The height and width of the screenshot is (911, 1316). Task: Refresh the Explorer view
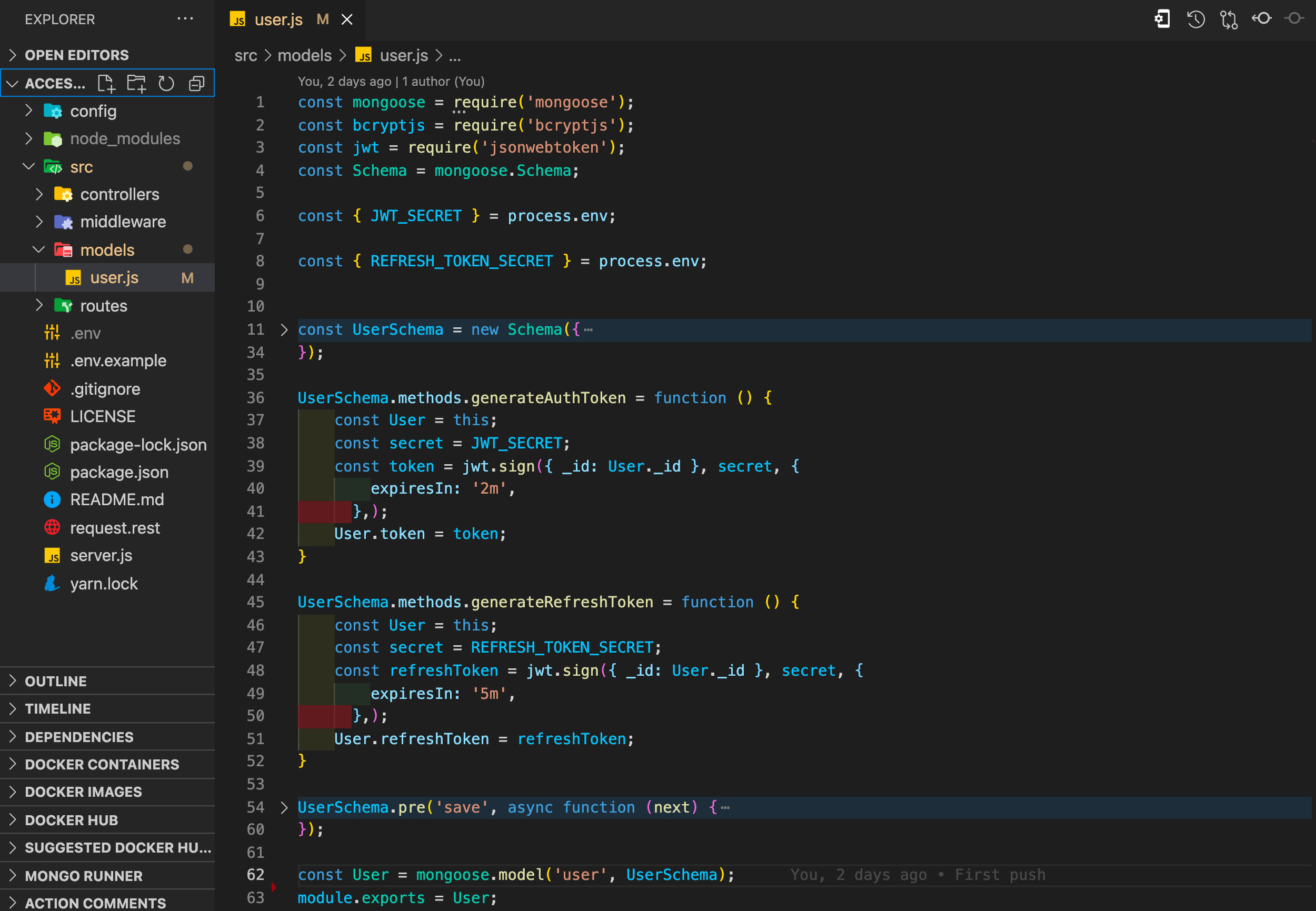(166, 83)
